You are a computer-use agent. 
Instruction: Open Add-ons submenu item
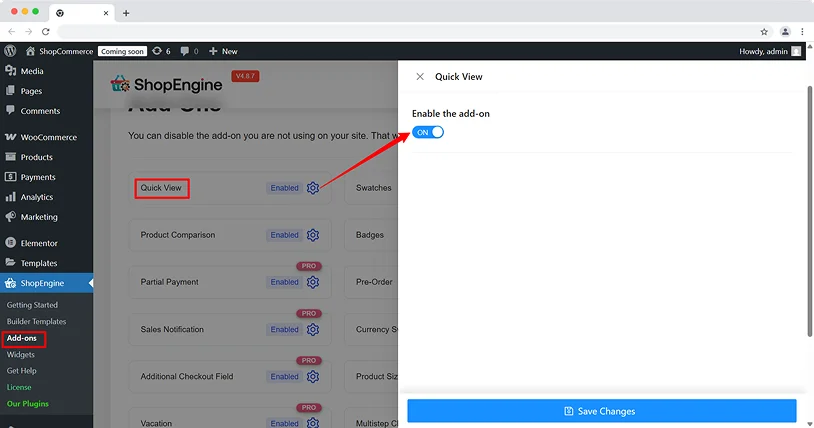pyautogui.click(x=22, y=338)
